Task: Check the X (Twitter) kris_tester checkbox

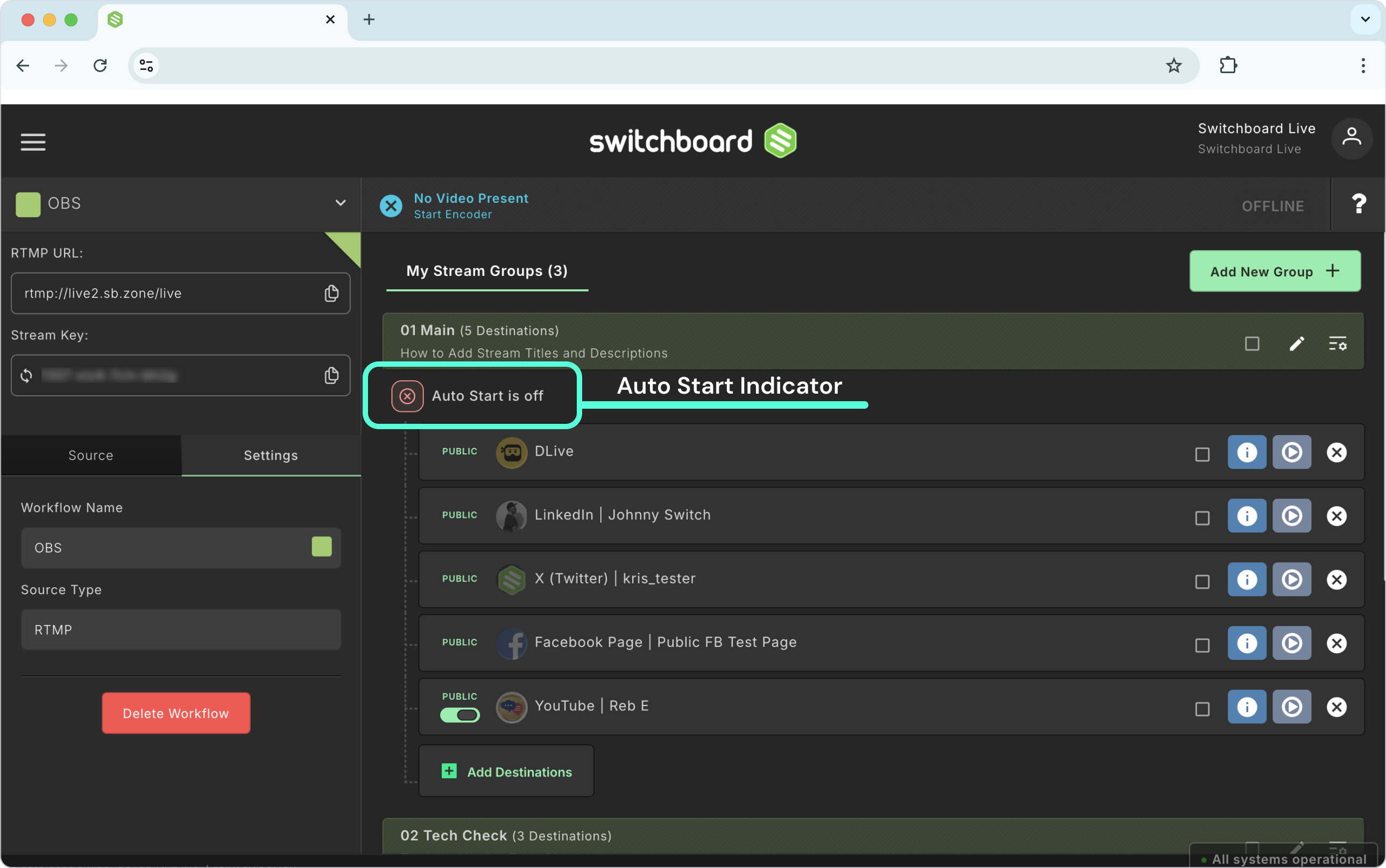Action: tap(1201, 582)
